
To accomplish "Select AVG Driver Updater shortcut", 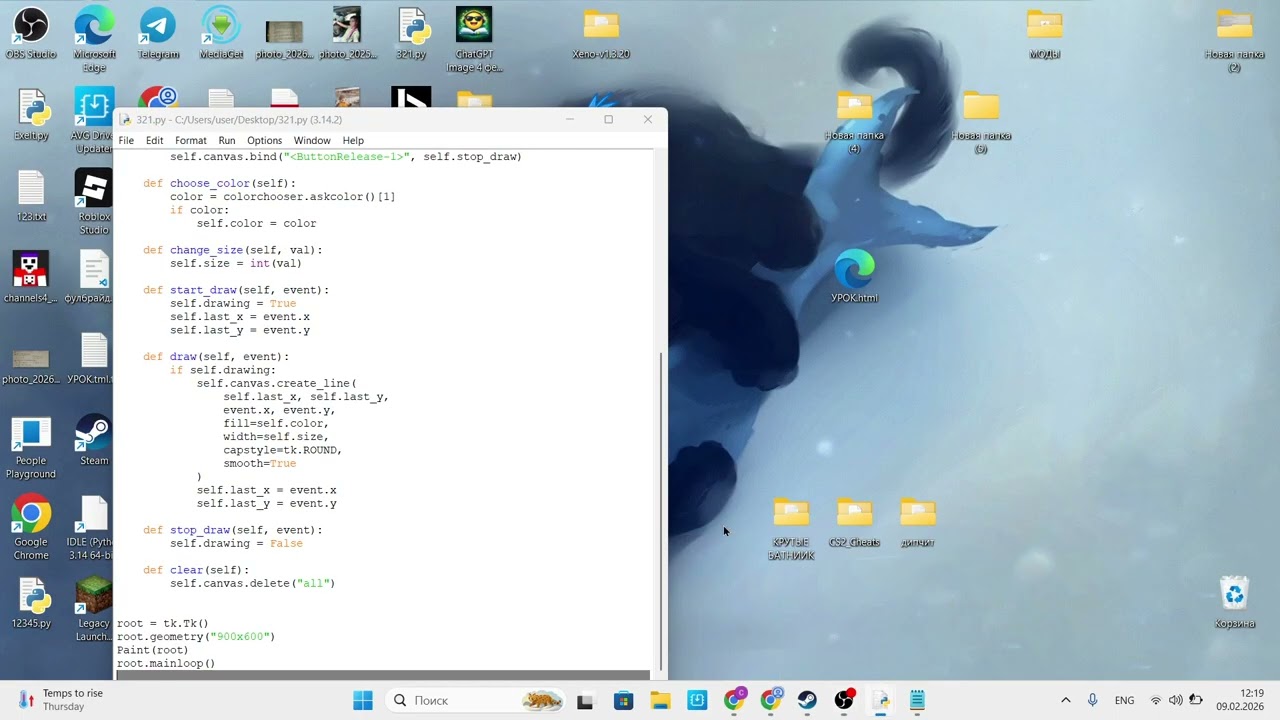I will pos(92,120).
